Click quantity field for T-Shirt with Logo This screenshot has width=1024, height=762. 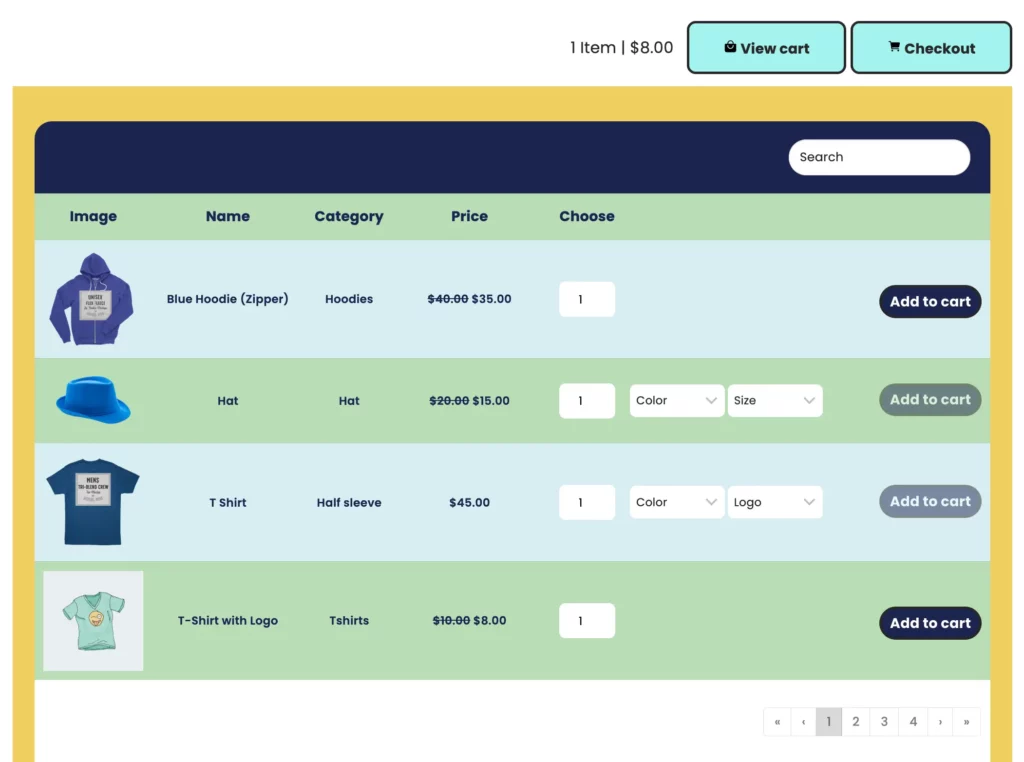point(586,620)
